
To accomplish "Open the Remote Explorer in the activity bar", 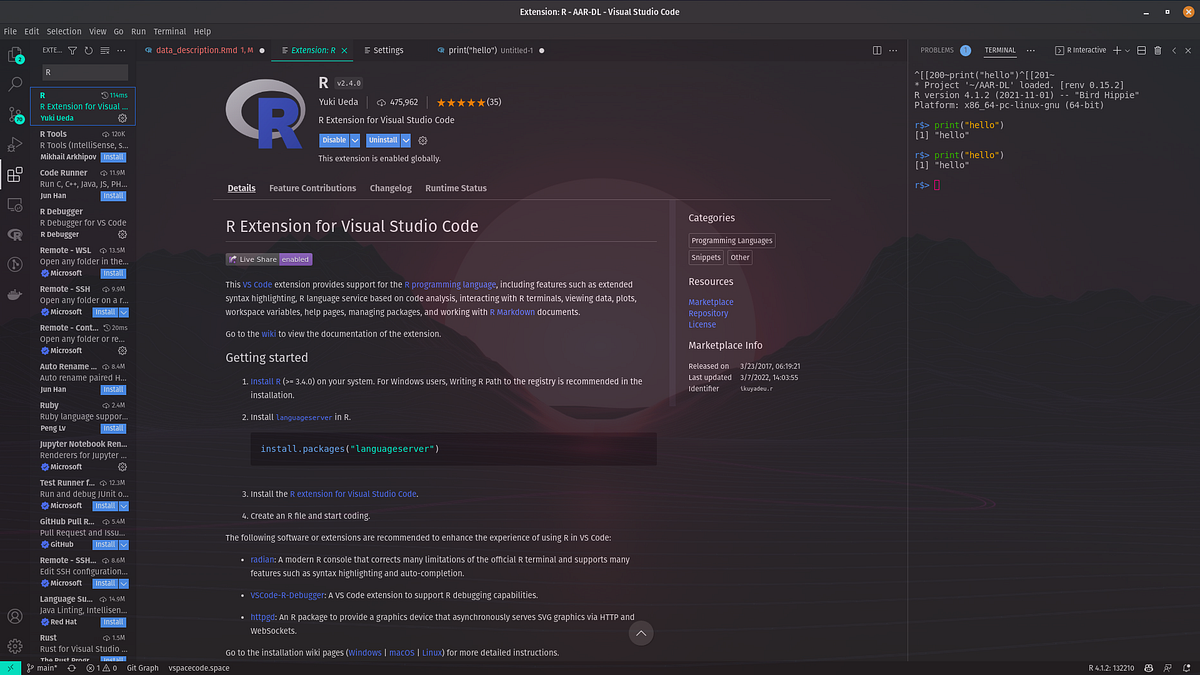I will tap(15, 205).
